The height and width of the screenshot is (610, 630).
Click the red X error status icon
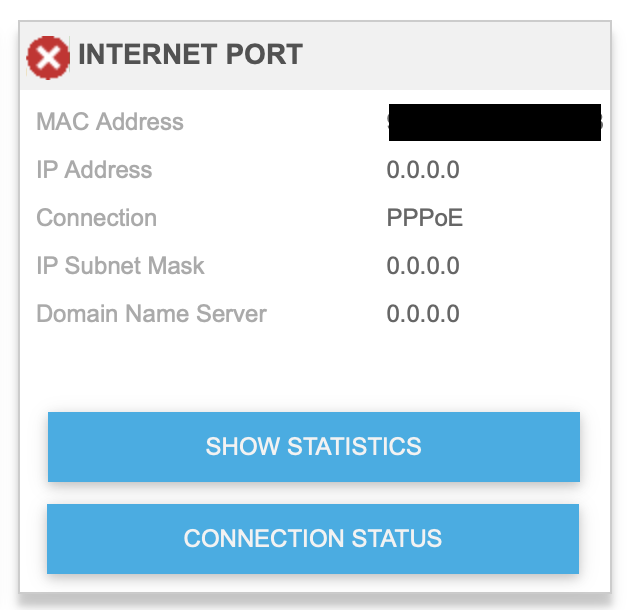point(48,57)
